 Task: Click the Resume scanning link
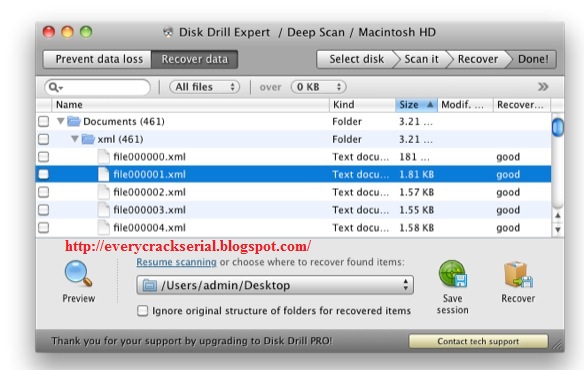tap(176, 262)
